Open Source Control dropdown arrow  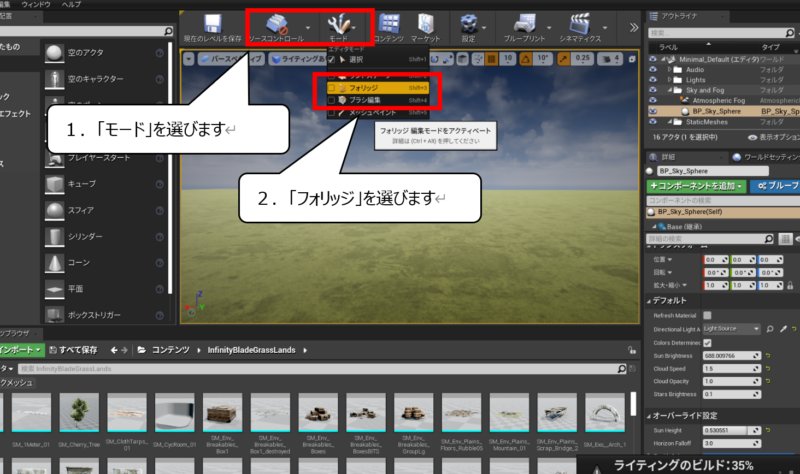click(308, 28)
